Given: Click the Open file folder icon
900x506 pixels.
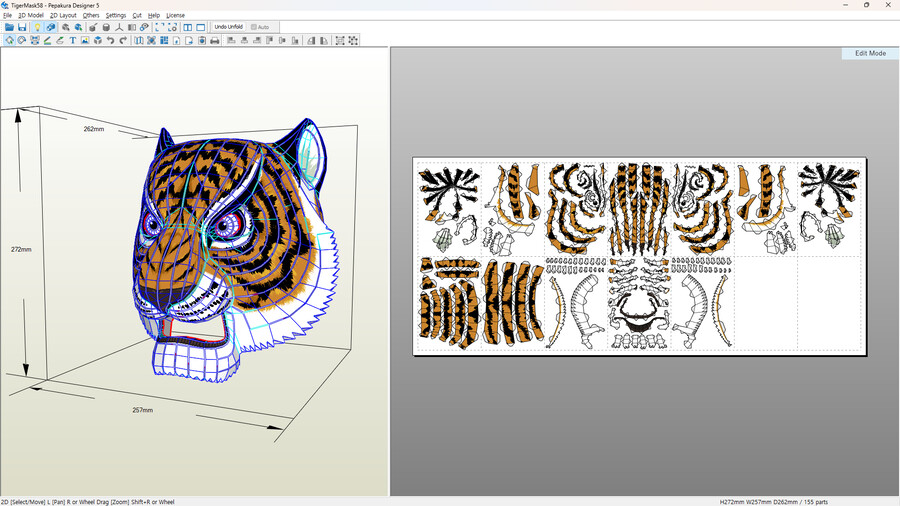Looking at the screenshot, I should (9, 27).
